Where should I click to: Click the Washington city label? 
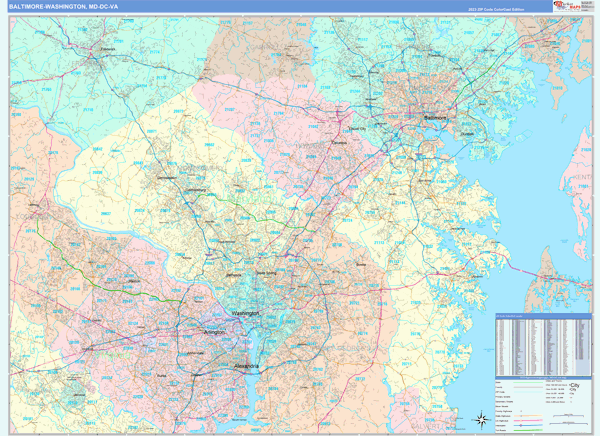tap(245, 313)
